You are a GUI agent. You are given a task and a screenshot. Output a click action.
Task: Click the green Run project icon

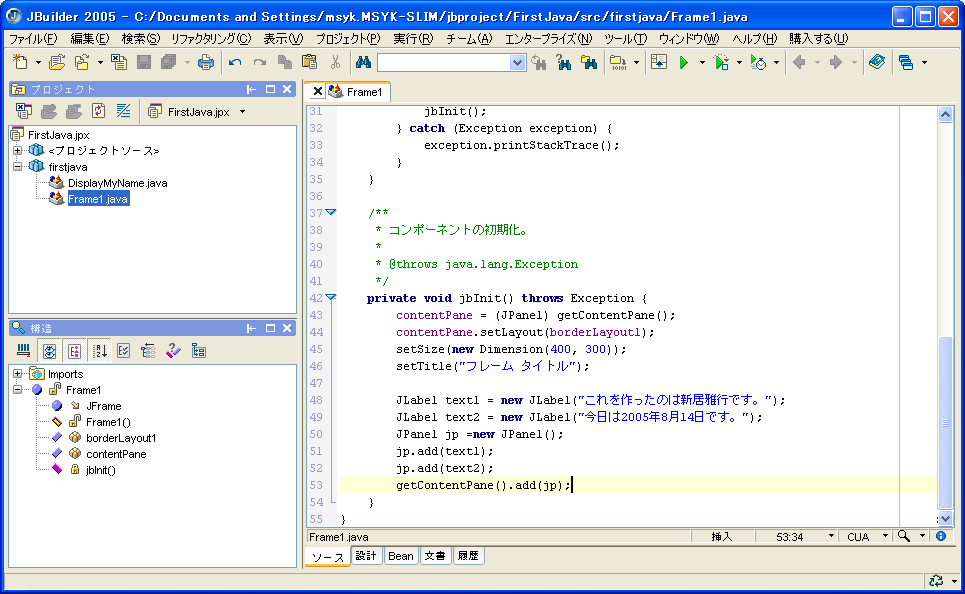click(684, 62)
